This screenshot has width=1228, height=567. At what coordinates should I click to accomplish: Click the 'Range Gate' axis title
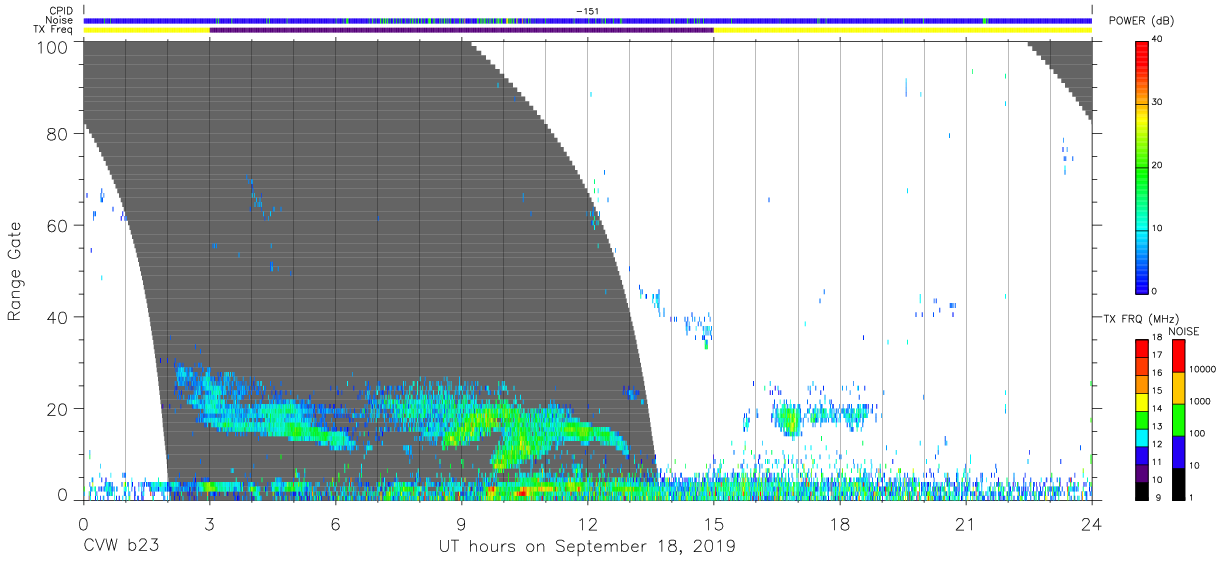point(15,271)
